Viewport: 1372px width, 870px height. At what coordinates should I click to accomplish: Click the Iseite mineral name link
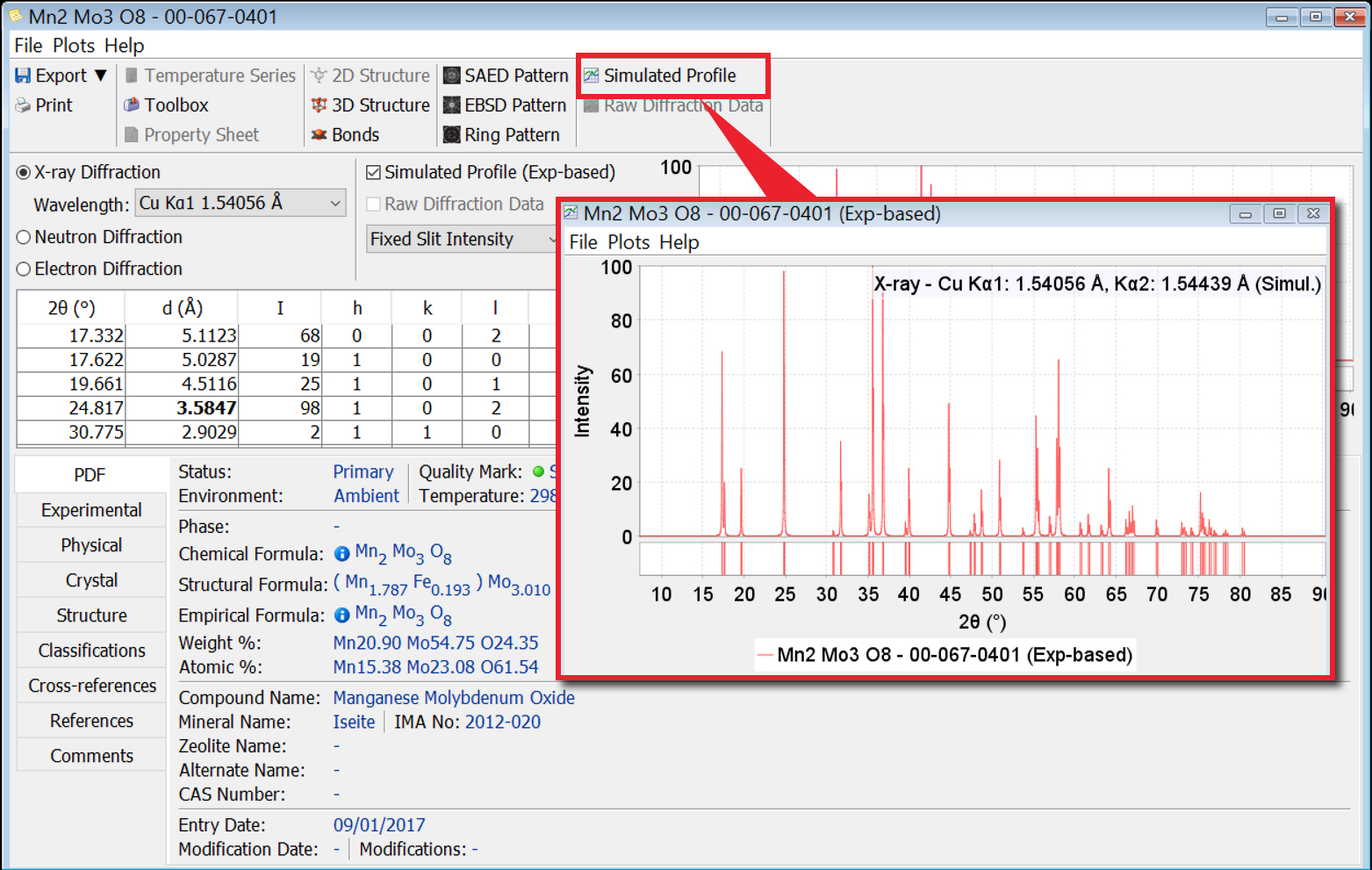[x=354, y=723]
